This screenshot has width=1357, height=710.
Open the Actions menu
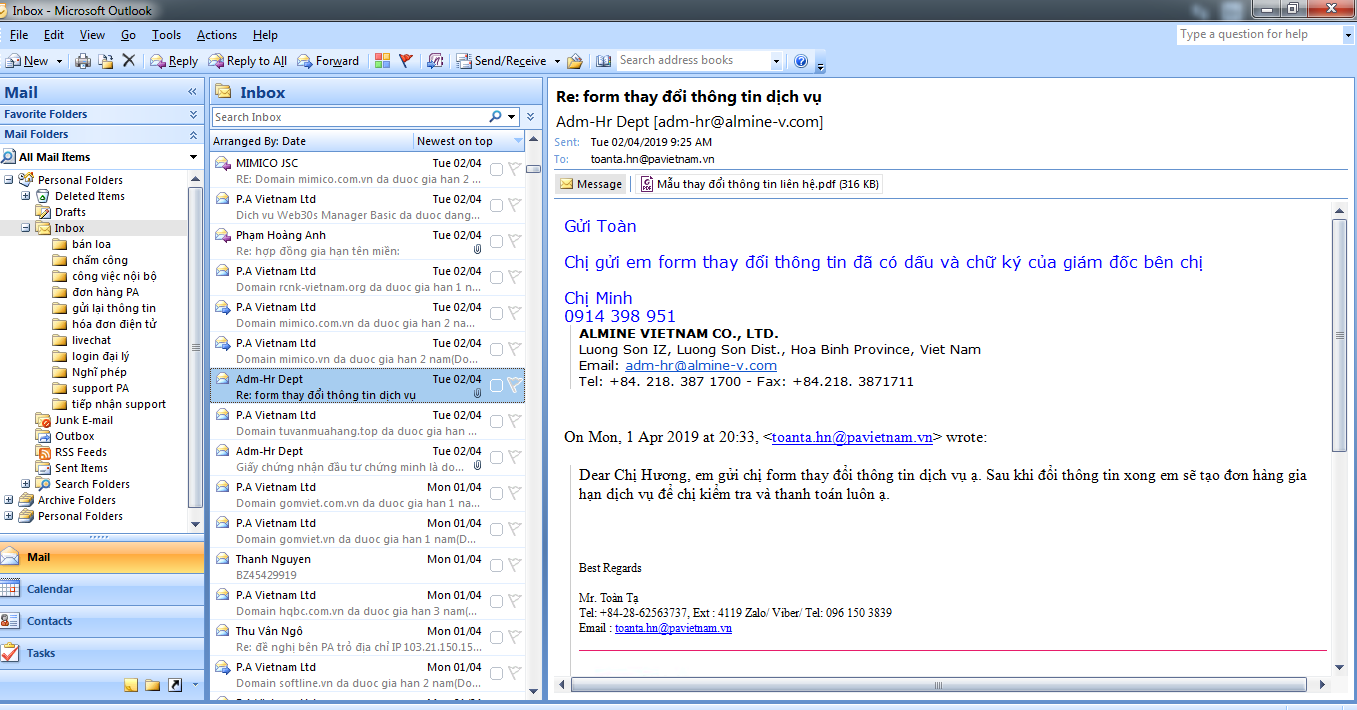217,35
